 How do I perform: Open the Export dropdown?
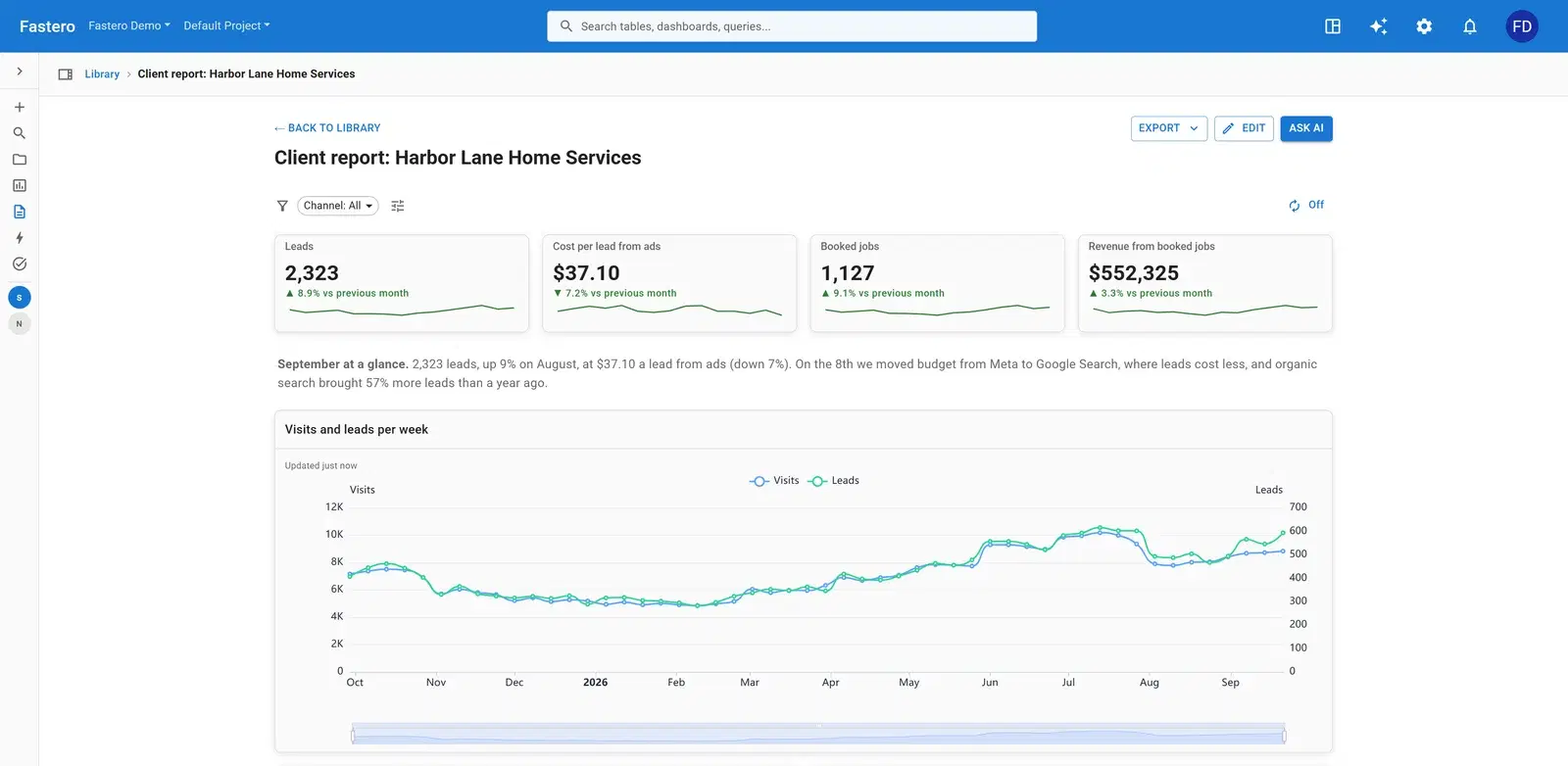1169,128
